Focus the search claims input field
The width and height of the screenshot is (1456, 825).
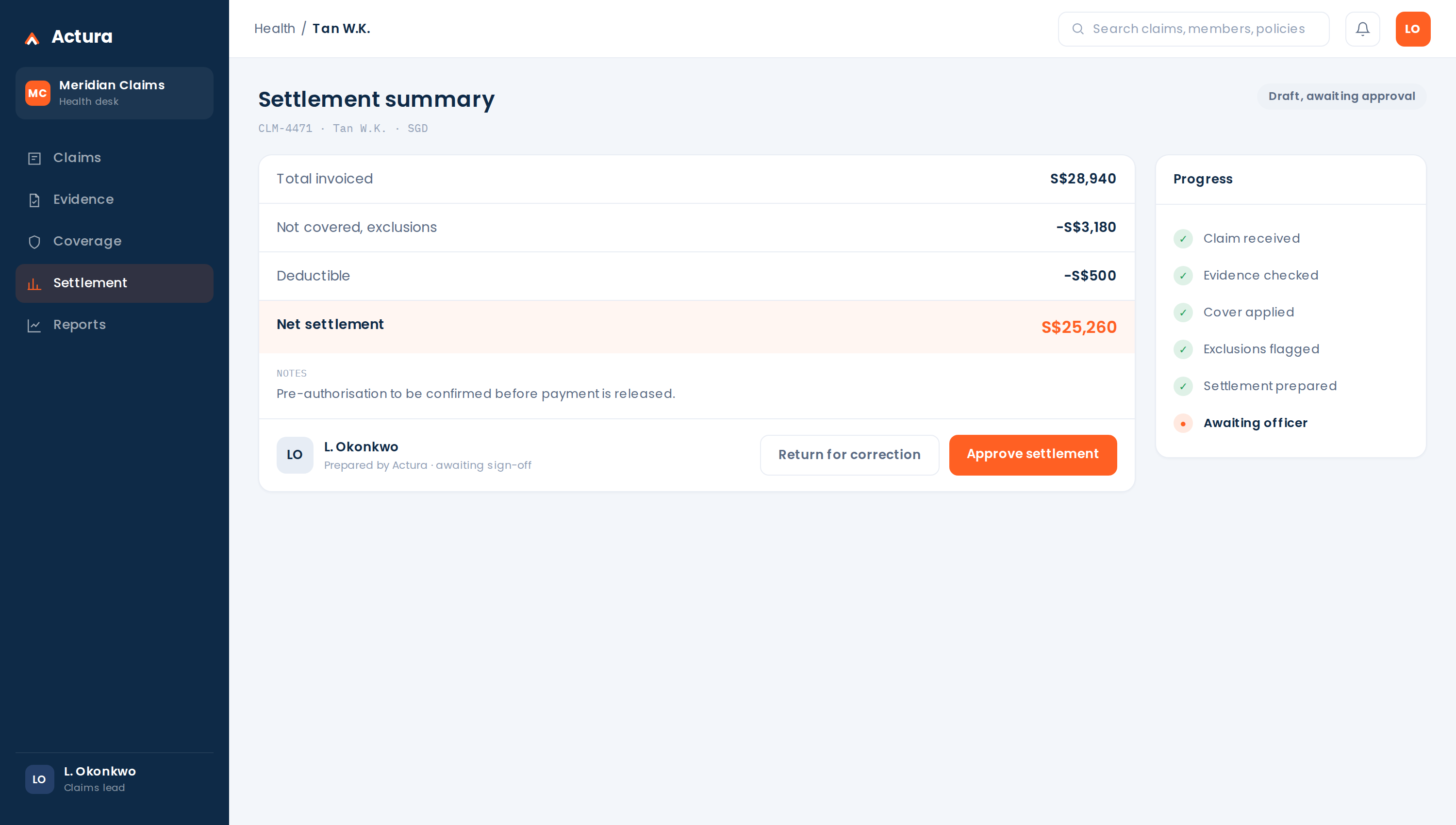click(x=1192, y=29)
